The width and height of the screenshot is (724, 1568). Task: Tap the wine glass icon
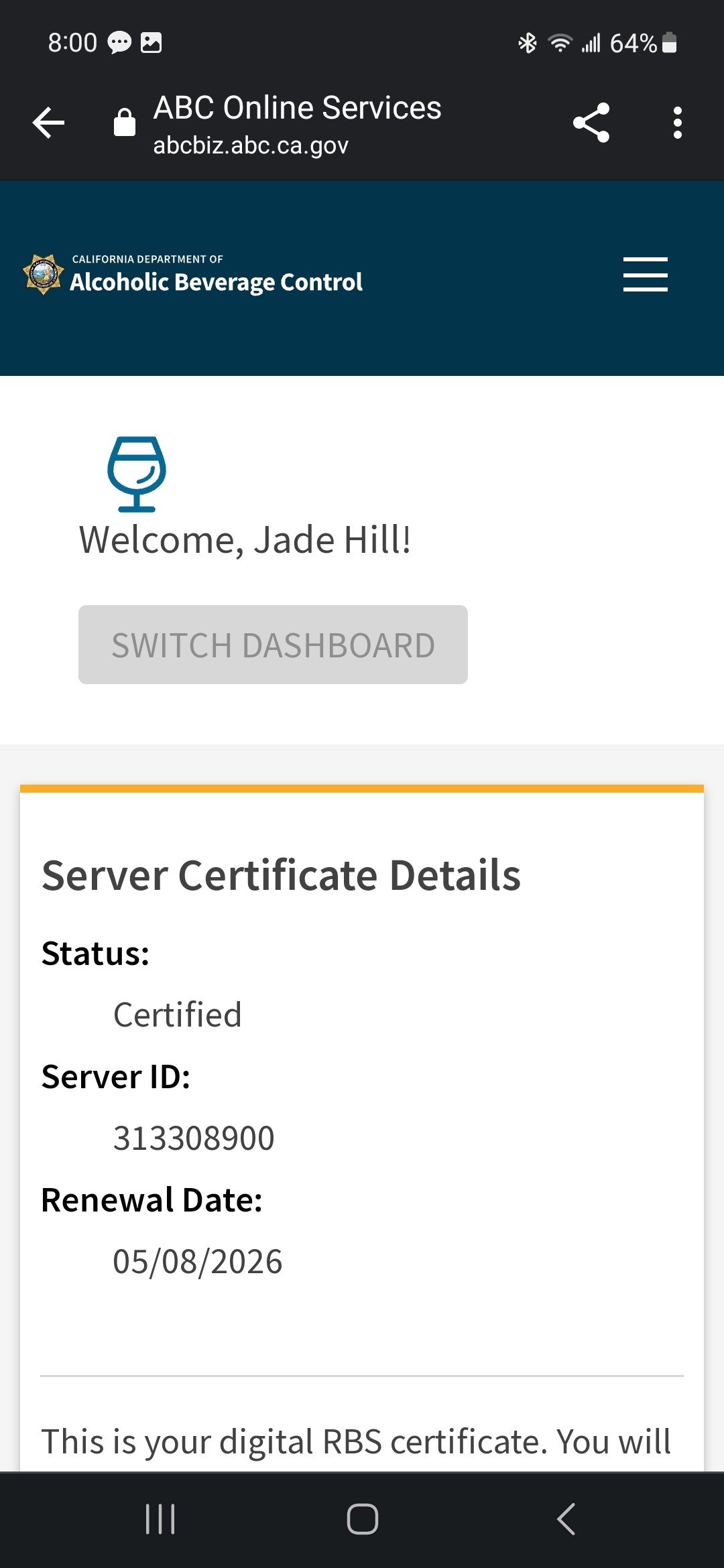point(137,474)
